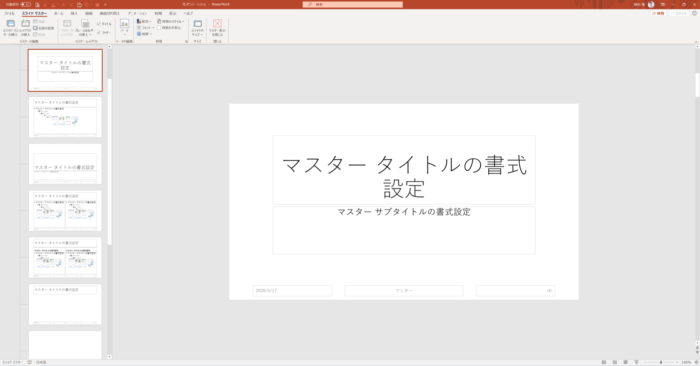Open Fonts (フォント) dropdown

tap(146, 28)
